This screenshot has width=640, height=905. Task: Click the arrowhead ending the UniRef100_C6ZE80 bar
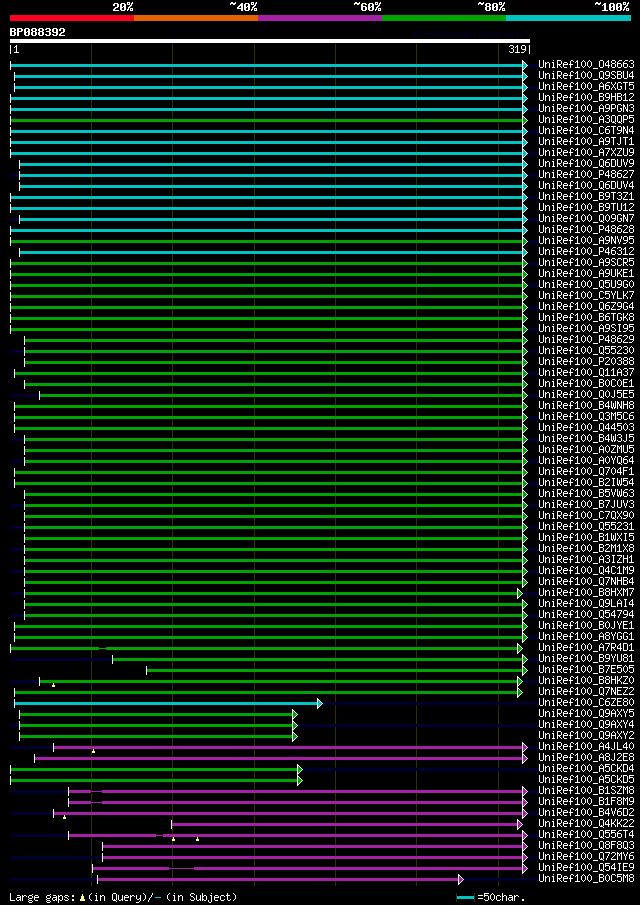320,703
